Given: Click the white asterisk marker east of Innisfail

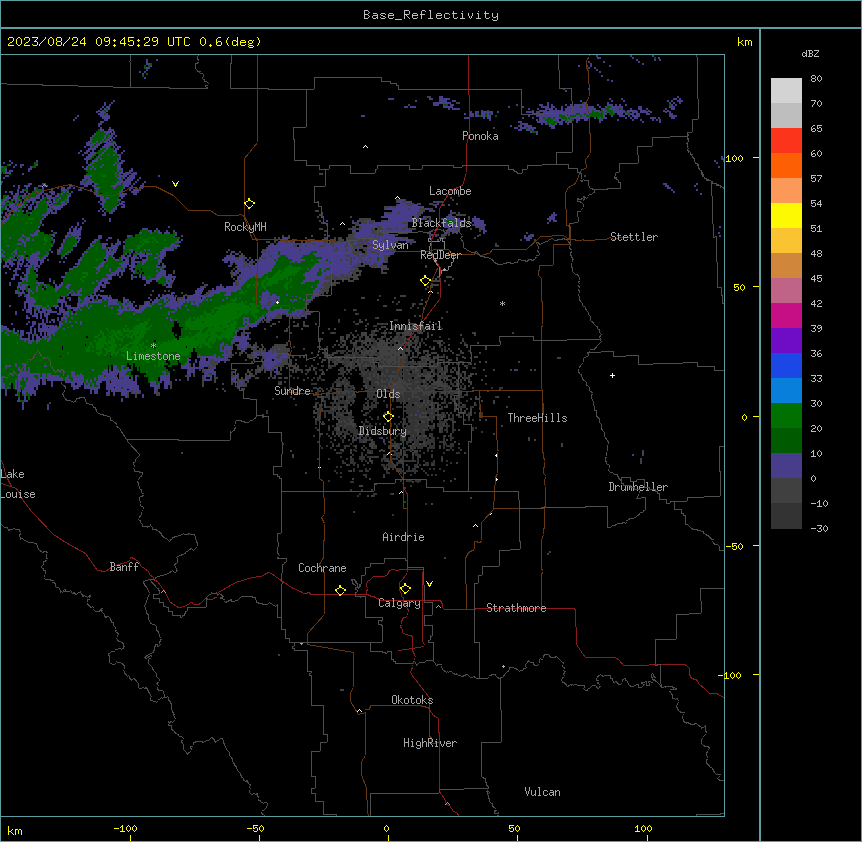Looking at the screenshot, I should point(502,303).
